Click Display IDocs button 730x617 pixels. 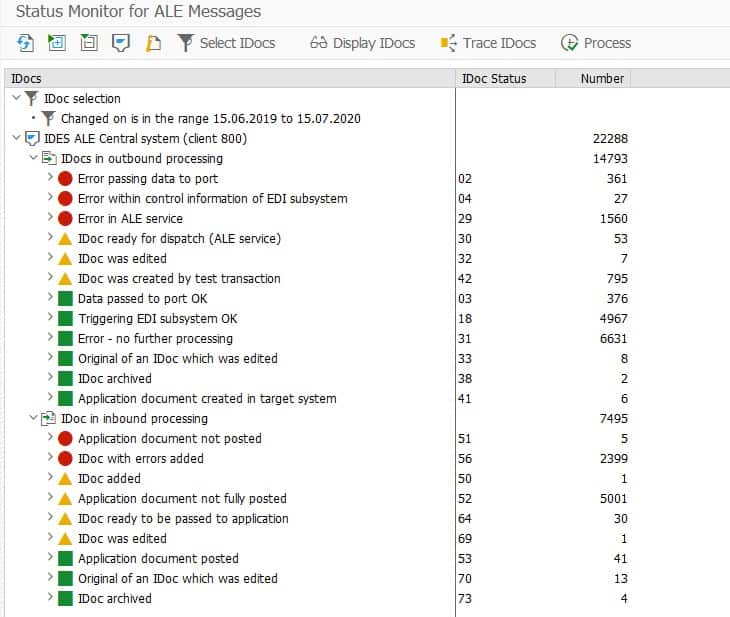[x=362, y=43]
